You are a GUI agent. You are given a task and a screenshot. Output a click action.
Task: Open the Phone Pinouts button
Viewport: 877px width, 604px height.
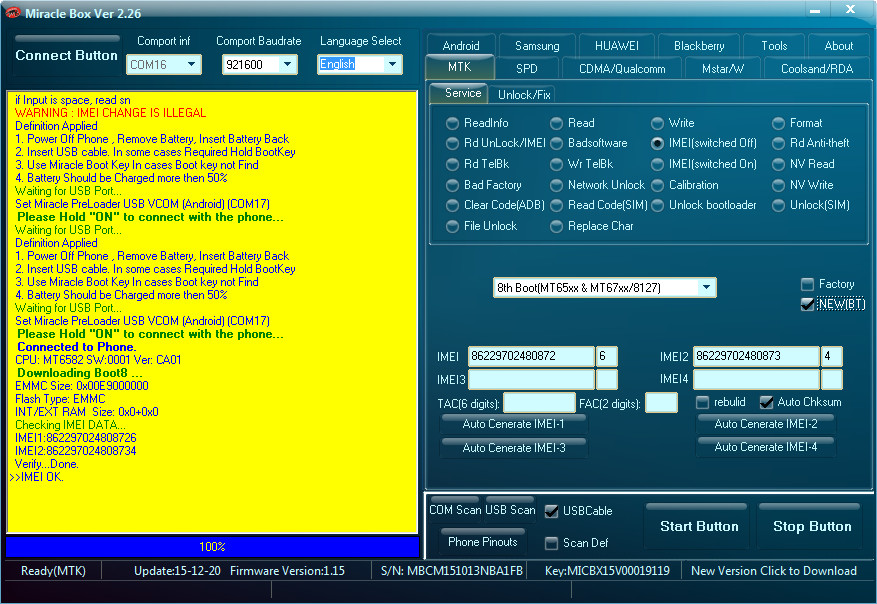coord(483,541)
